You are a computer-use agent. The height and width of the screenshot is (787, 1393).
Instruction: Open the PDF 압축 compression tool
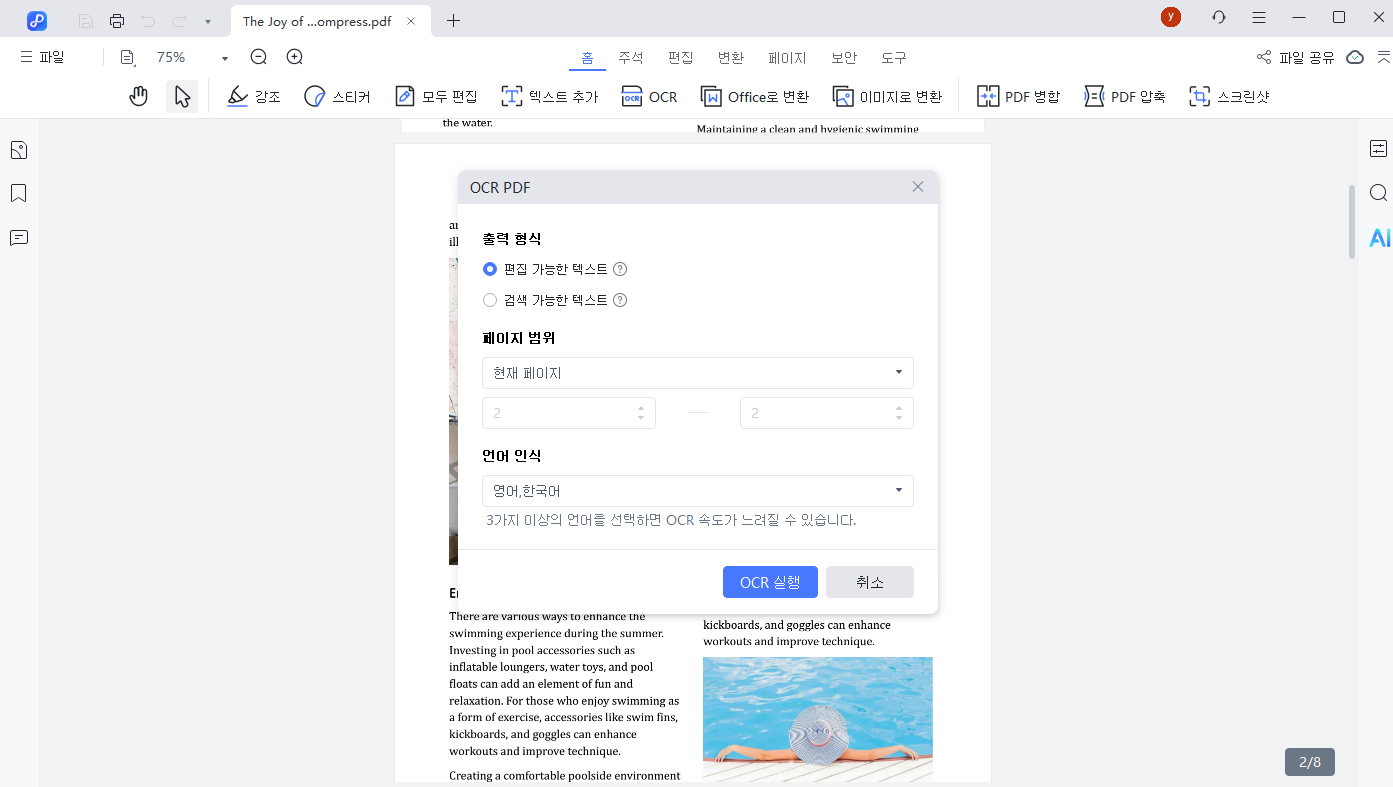coord(1124,95)
